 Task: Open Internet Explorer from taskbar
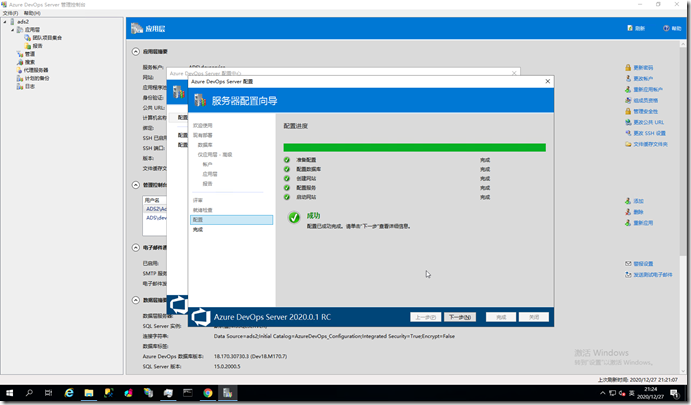coord(69,393)
